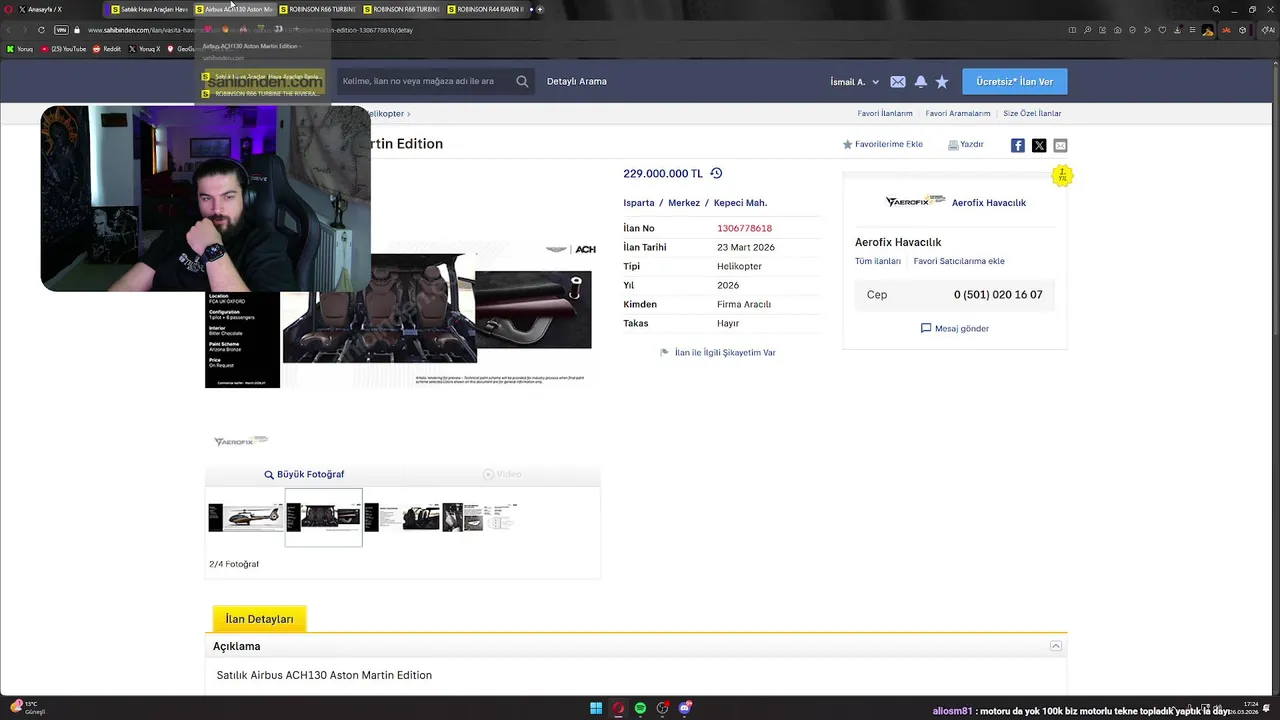
Task: Open Size Özel İlanlar link
Action: 1032,113
